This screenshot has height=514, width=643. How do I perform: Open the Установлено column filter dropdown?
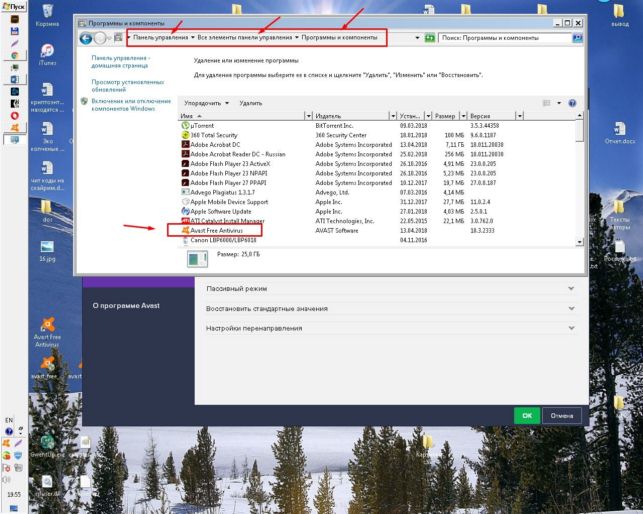(x=428, y=116)
